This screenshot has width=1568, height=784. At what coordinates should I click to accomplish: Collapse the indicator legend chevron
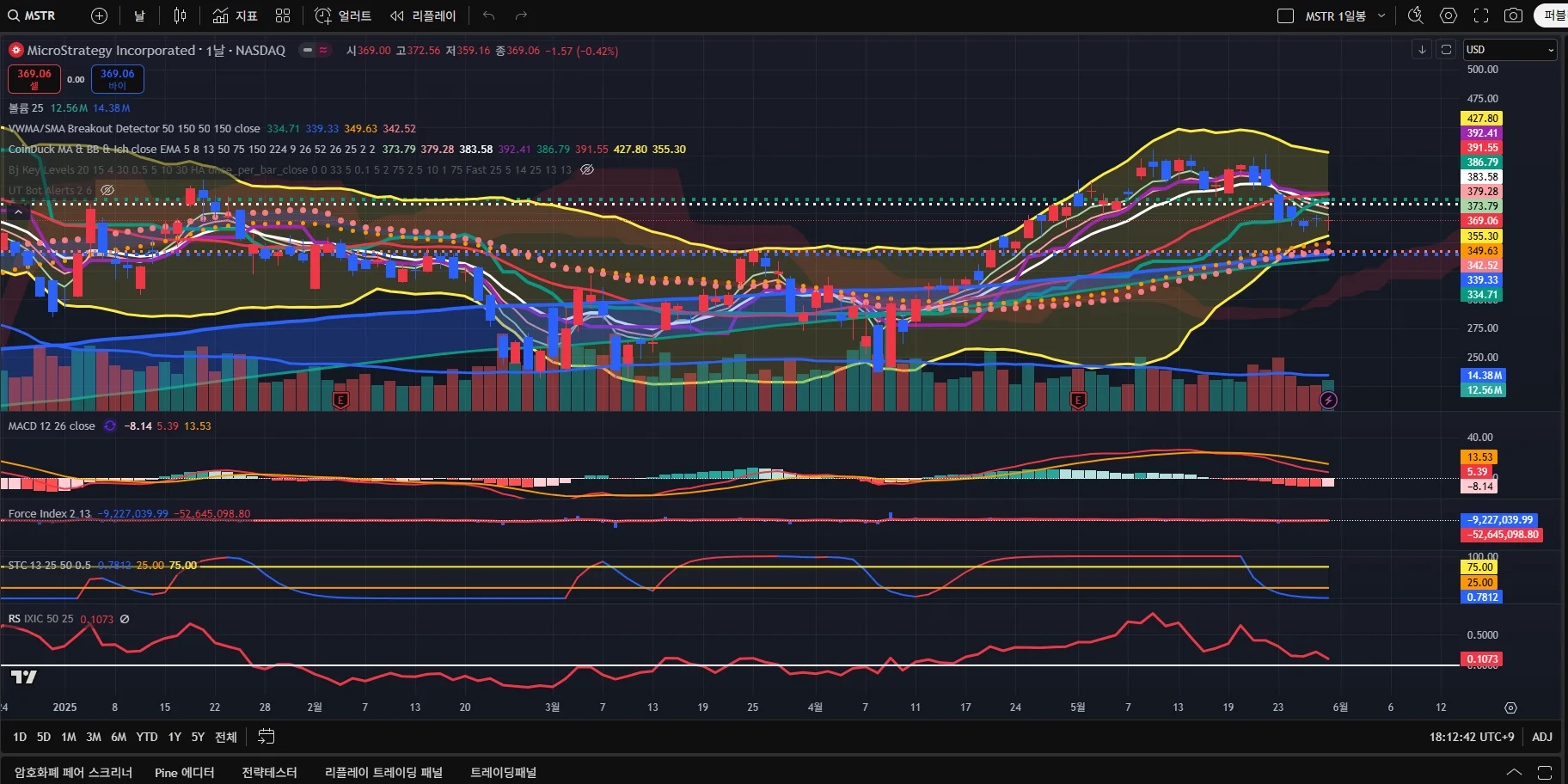18,211
